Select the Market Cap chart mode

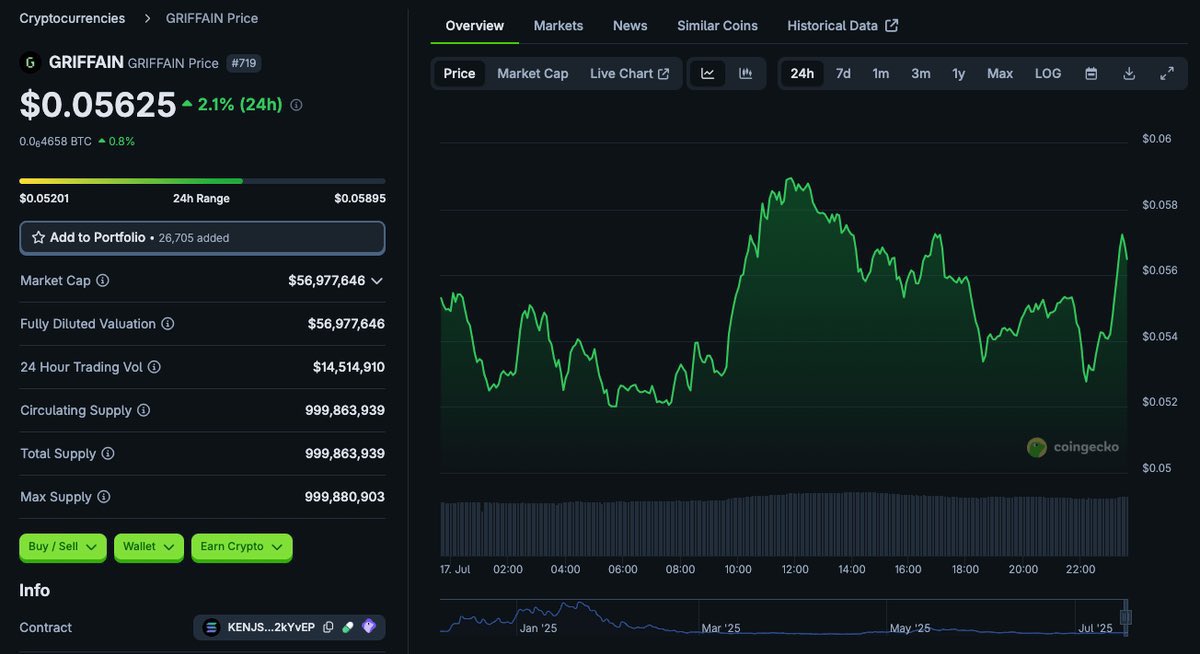pos(533,73)
